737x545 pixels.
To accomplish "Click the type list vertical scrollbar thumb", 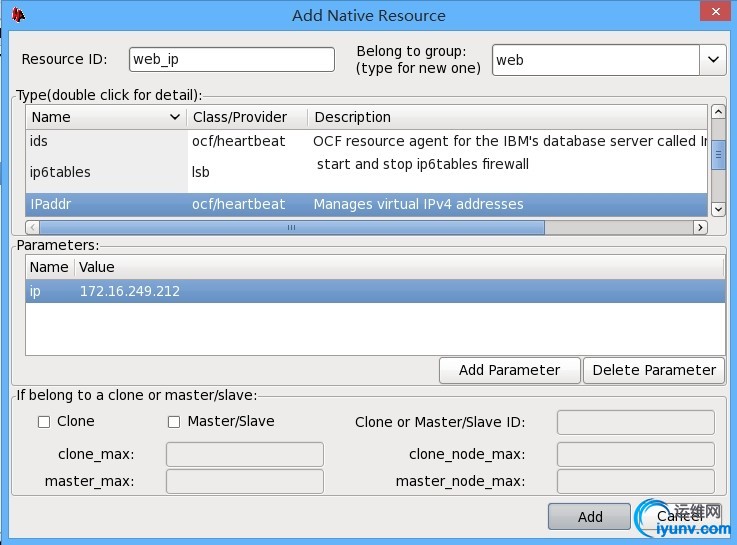I will (x=718, y=155).
